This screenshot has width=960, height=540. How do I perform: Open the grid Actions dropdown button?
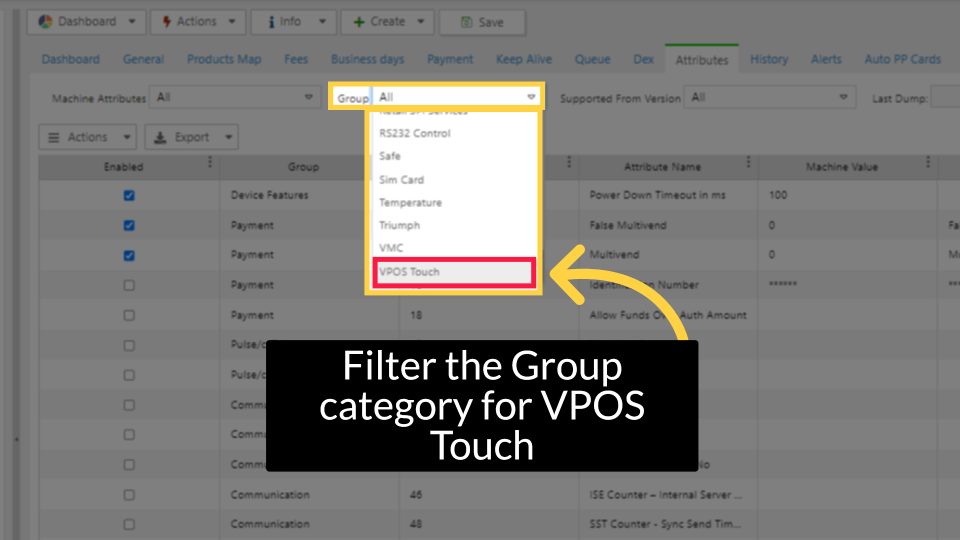pyautogui.click(x=88, y=137)
